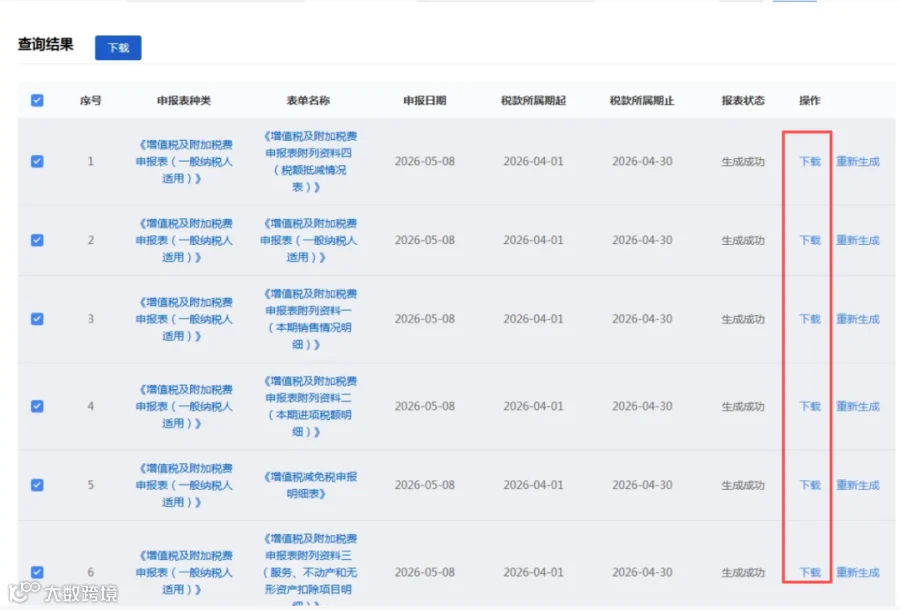Uncheck the checkbox for row 4
900x610 pixels.
pos(37,406)
